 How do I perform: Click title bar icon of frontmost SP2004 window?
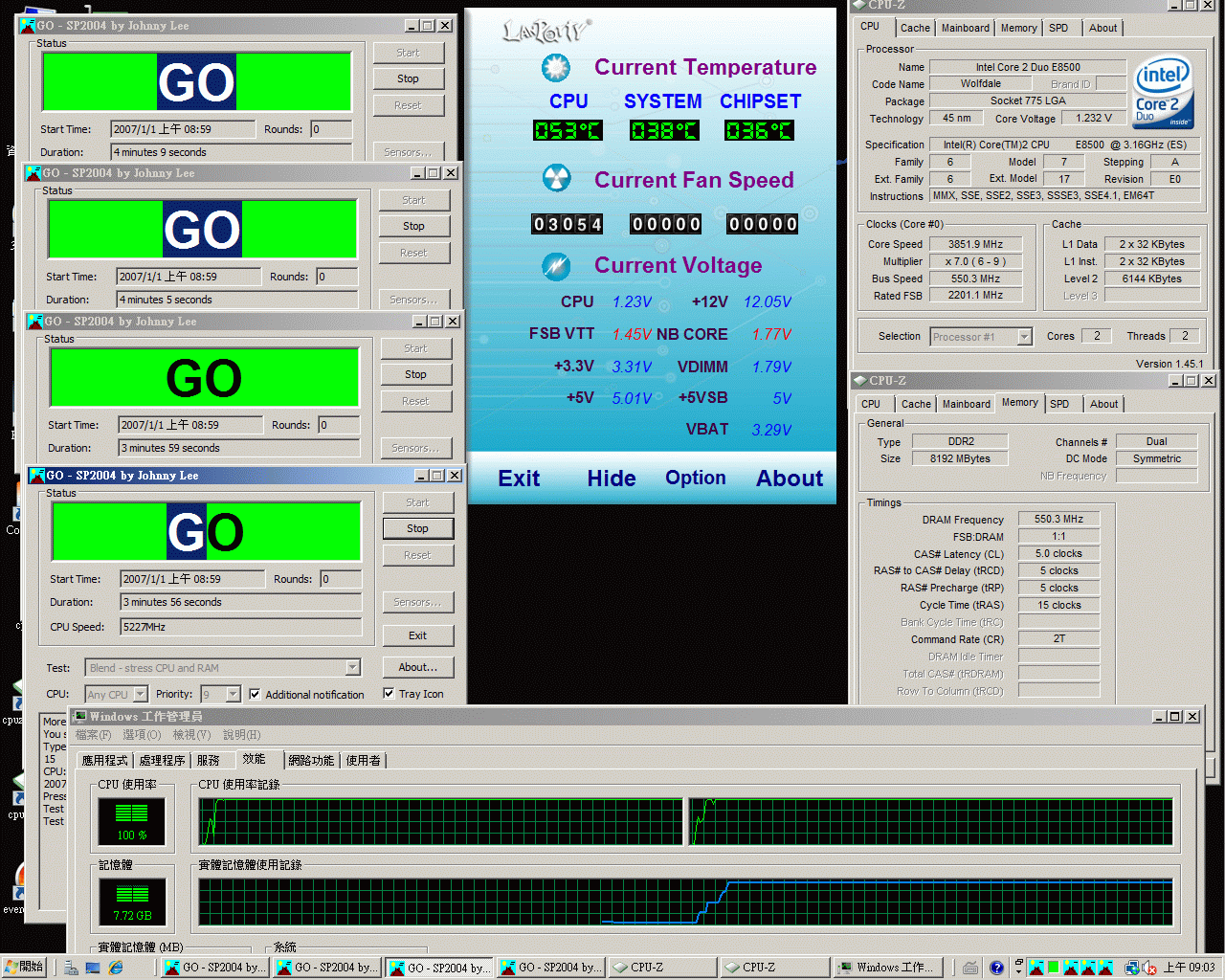(37, 475)
